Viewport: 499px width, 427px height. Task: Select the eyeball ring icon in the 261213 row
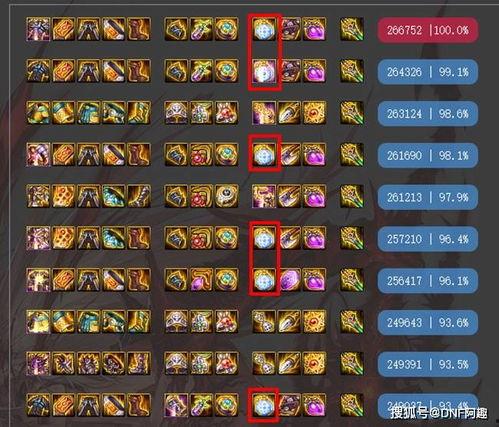[227, 196]
